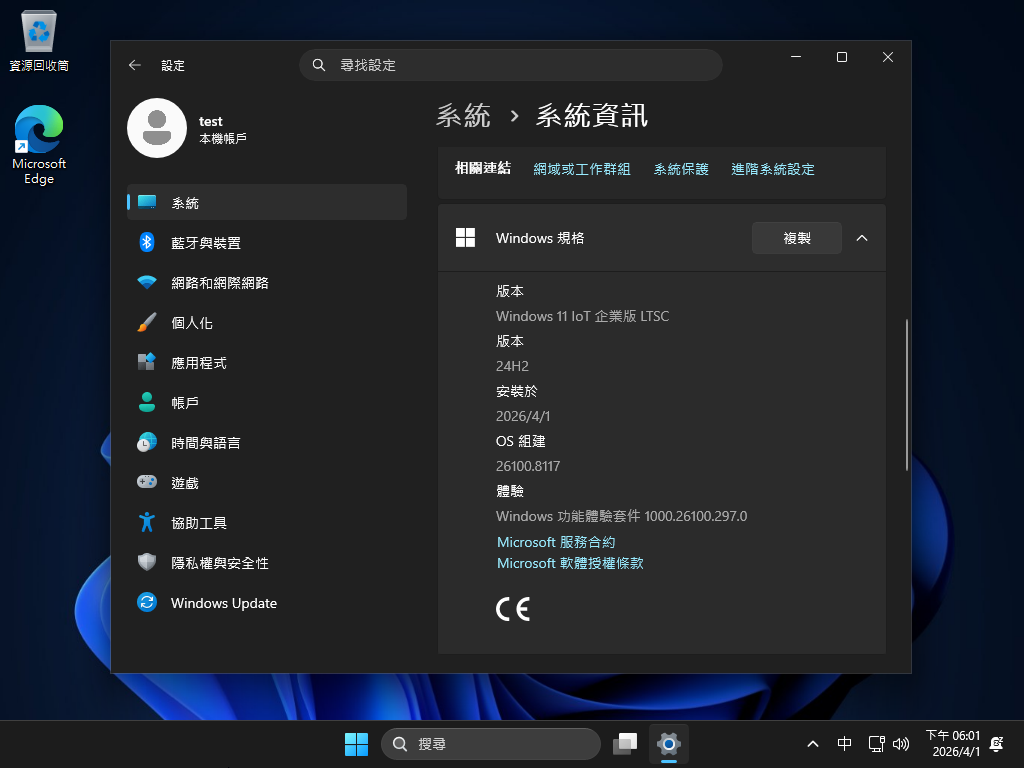The height and width of the screenshot is (768, 1024).
Task: Click 系統 breadcrumb in page header
Action: (463, 116)
